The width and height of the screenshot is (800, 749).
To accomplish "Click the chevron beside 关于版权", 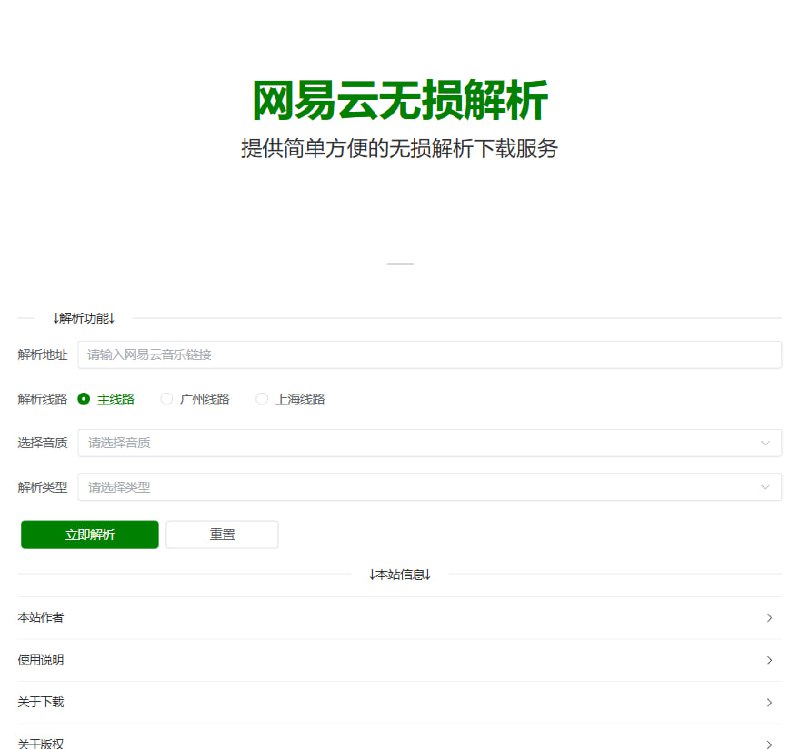I will pos(770,742).
